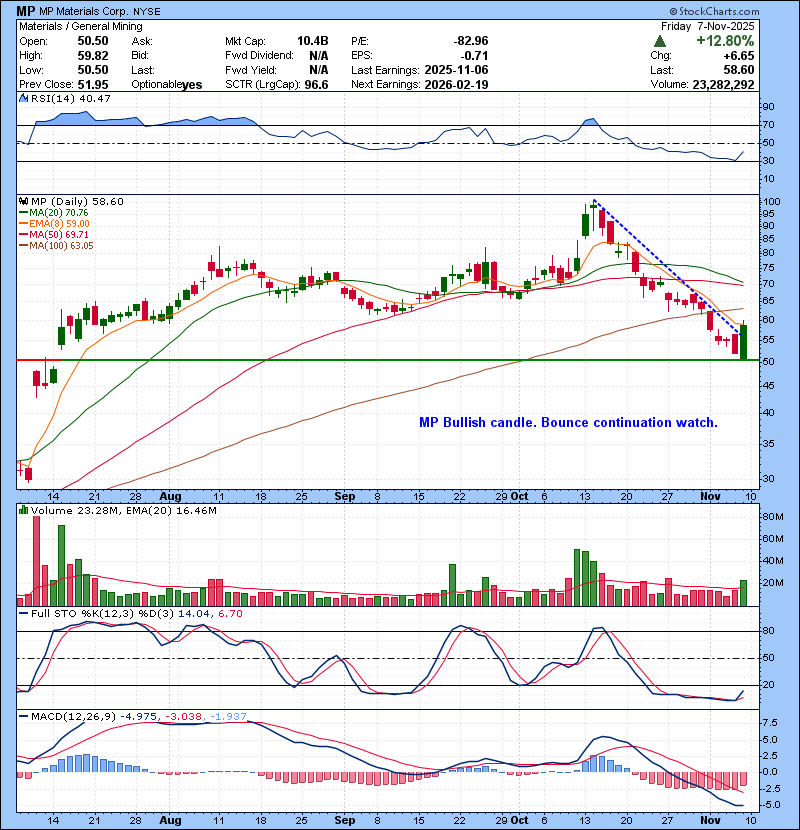
Task: Select the Open price value 50.50
Action: coord(93,41)
